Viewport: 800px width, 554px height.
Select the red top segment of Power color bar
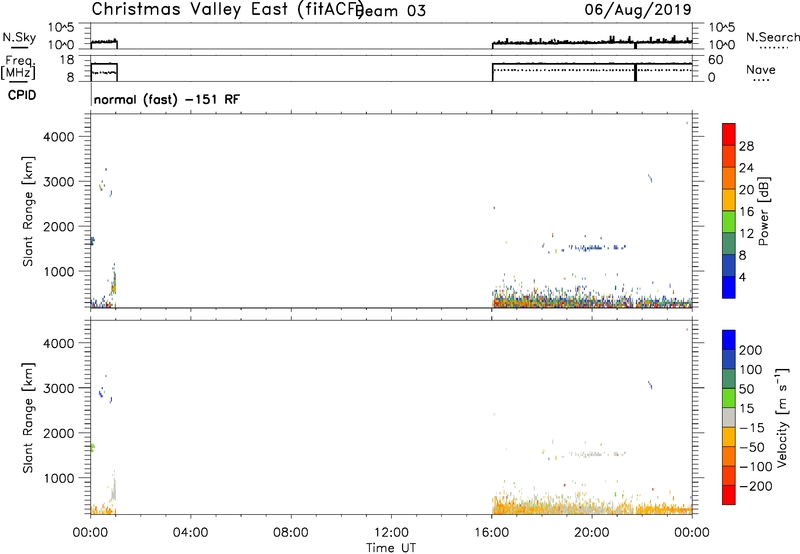pyautogui.click(x=729, y=134)
